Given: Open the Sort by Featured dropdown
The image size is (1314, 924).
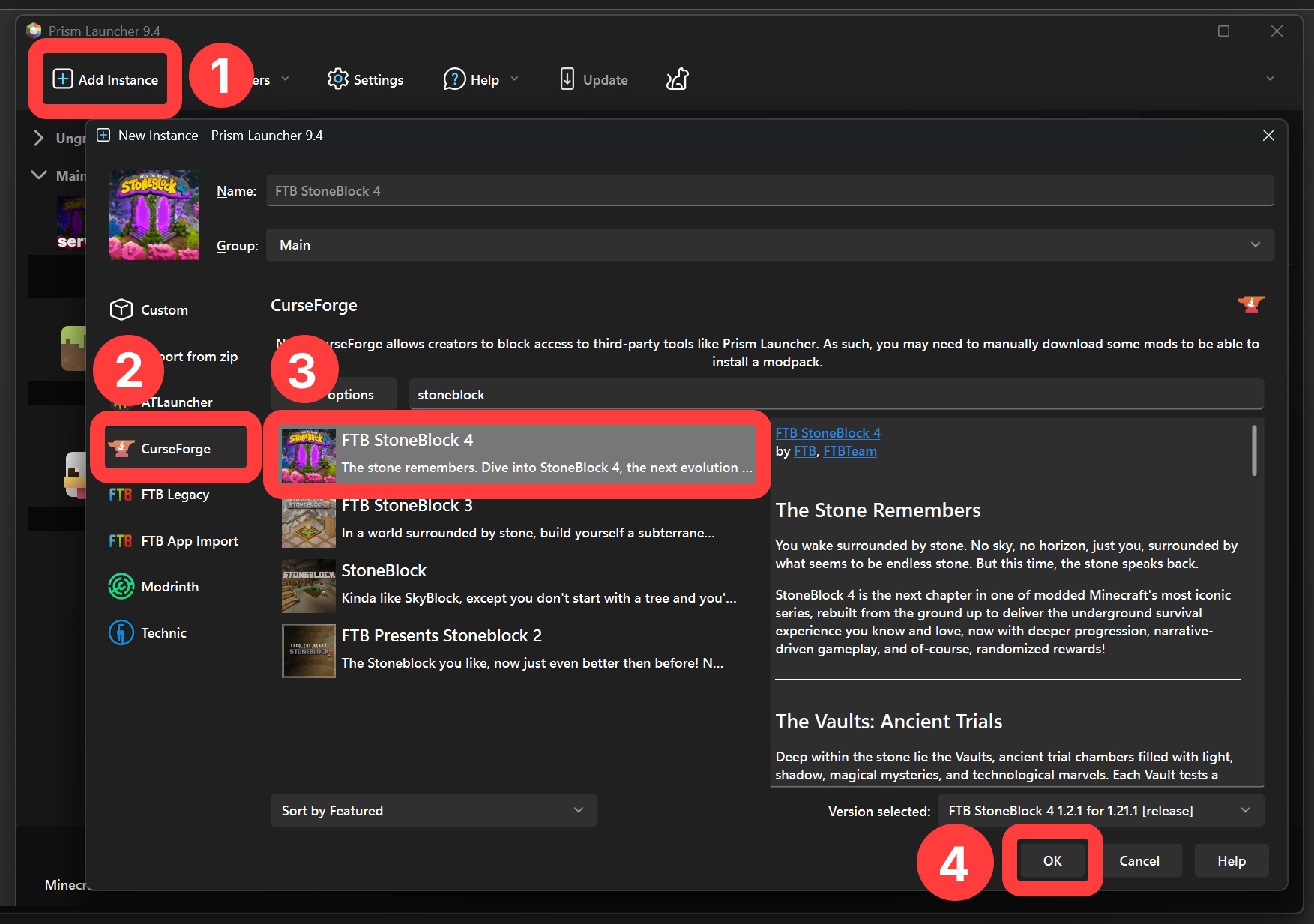Looking at the screenshot, I should pyautogui.click(x=433, y=810).
